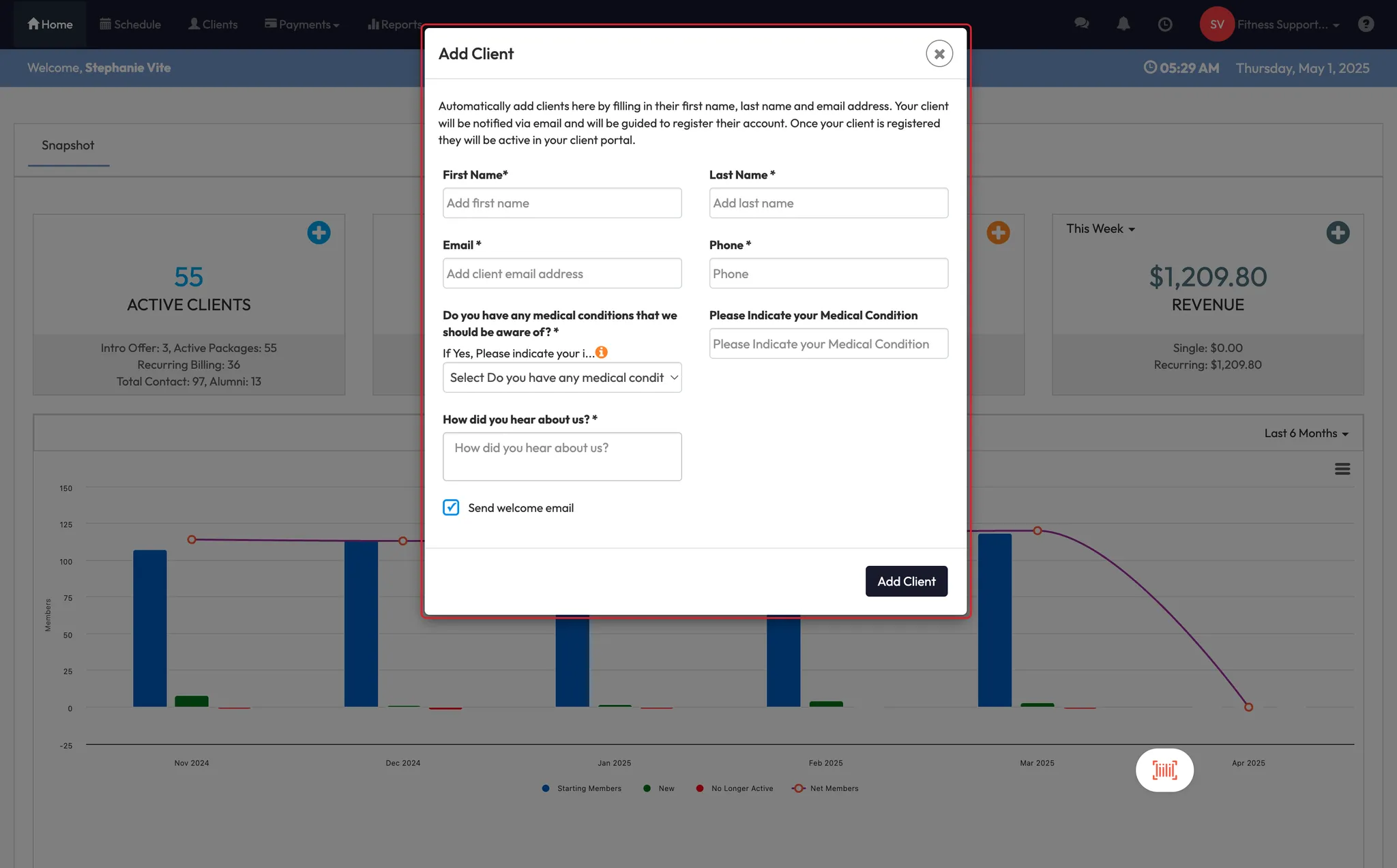The height and width of the screenshot is (868, 1397).
Task: Expand the This Week dropdown
Action: click(1100, 229)
